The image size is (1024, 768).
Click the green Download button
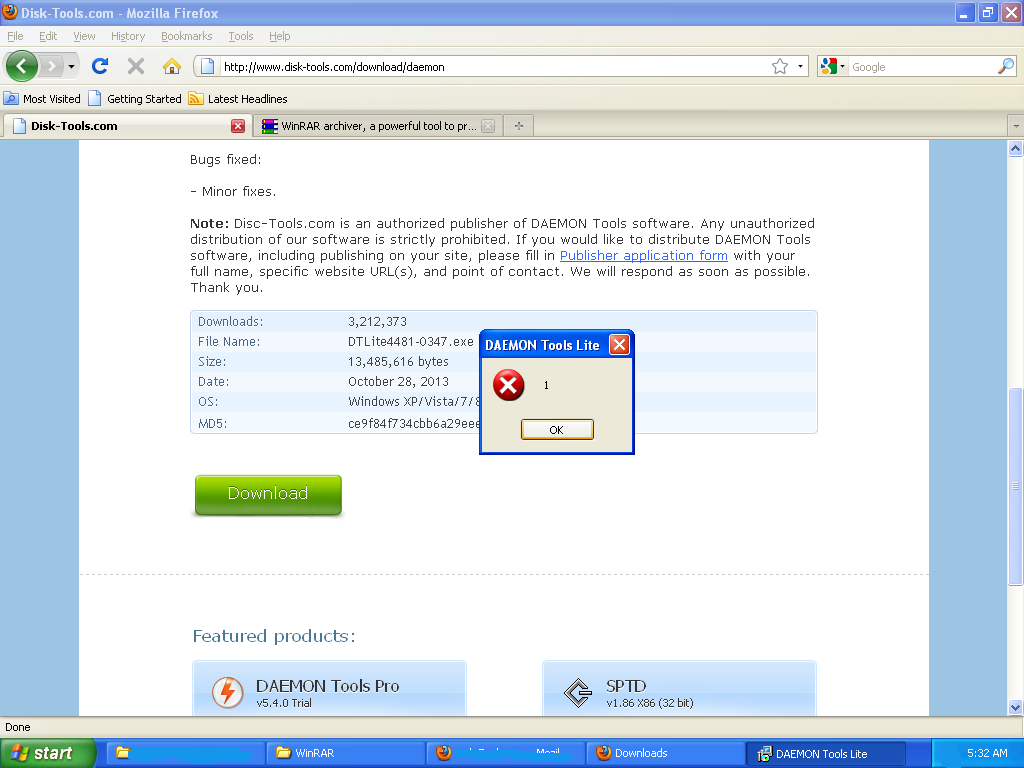tap(268, 494)
